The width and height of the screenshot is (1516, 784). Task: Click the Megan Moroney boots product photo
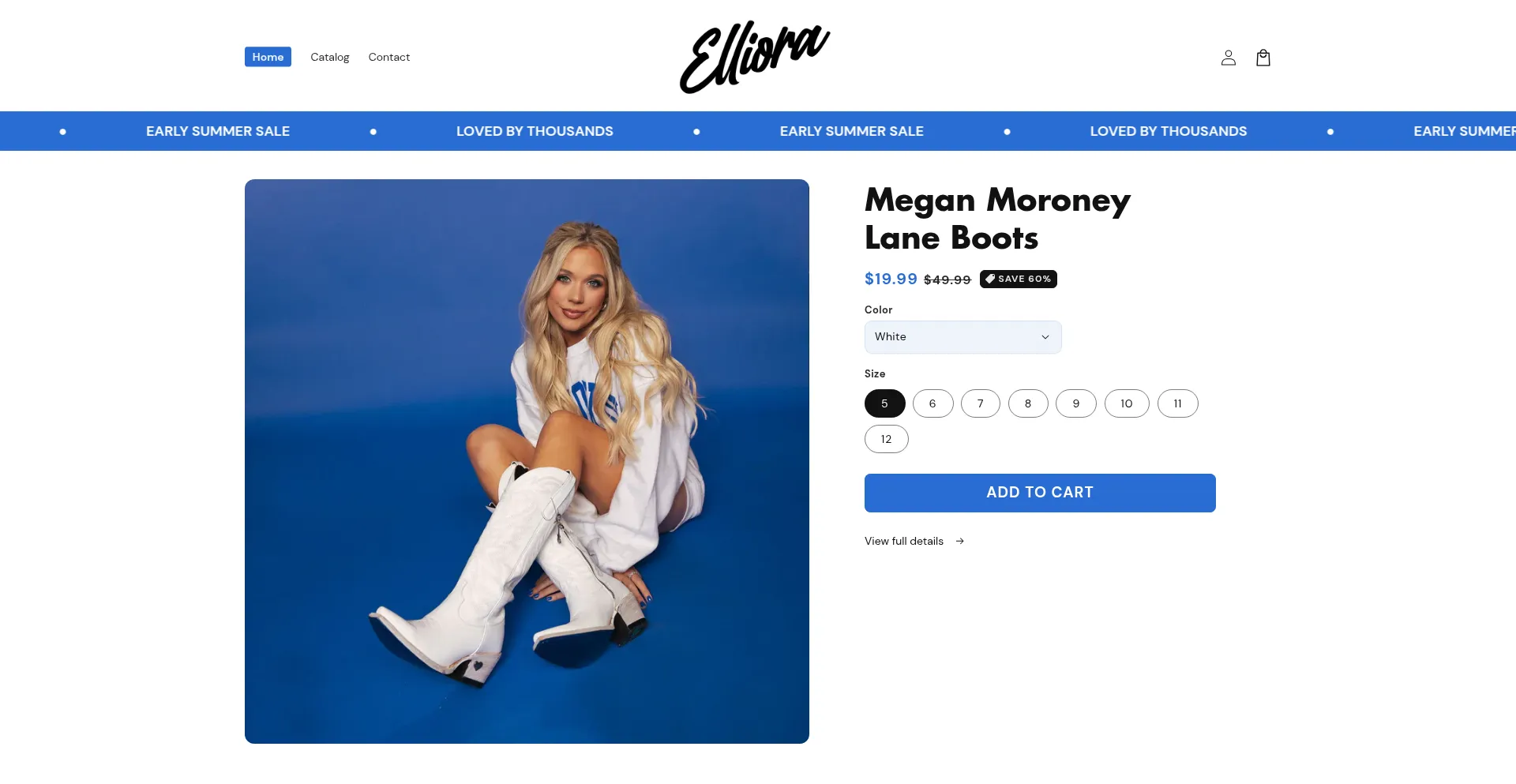pyautogui.click(x=527, y=461)
